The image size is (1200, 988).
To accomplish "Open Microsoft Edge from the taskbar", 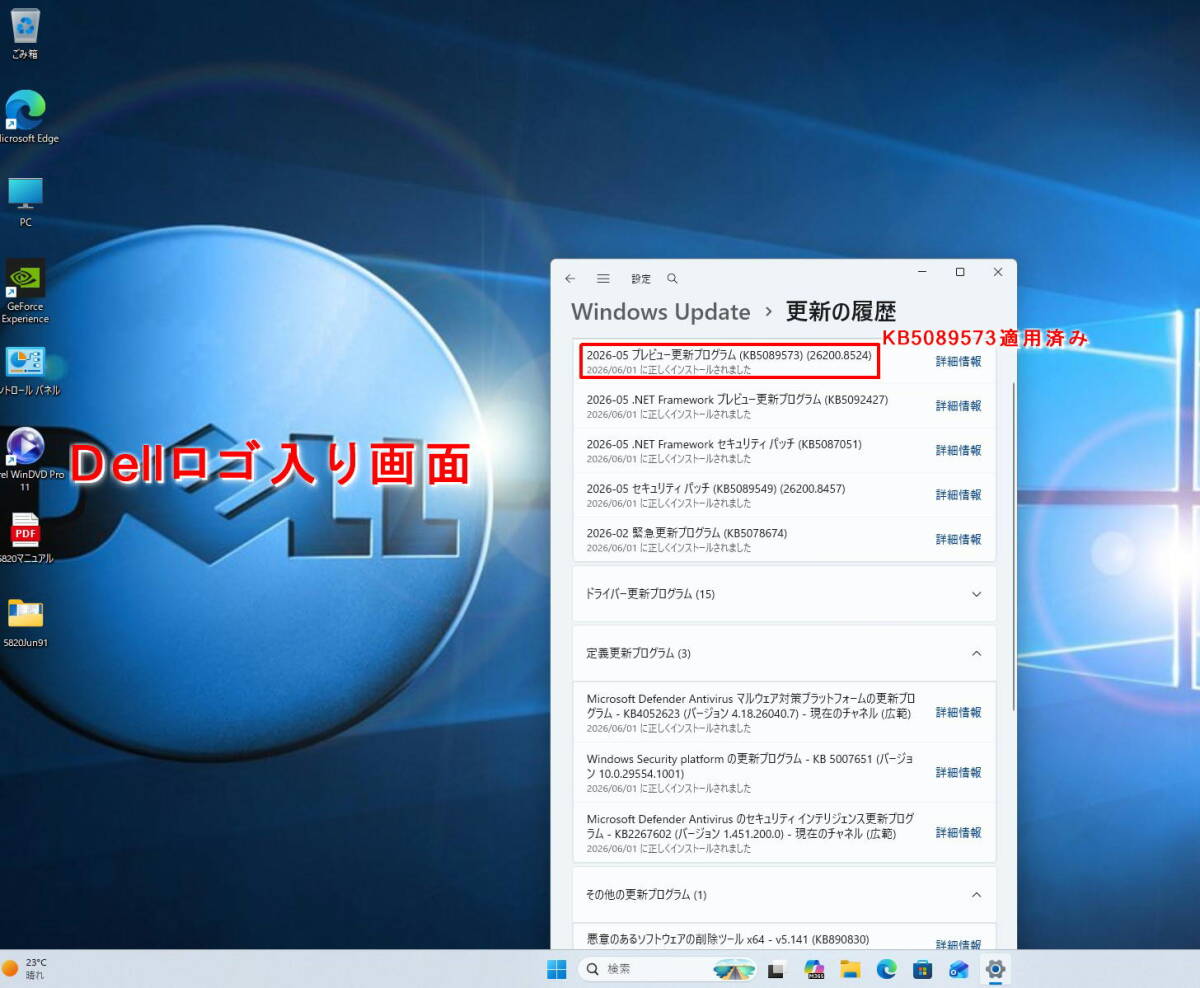I will pos(887,969).
